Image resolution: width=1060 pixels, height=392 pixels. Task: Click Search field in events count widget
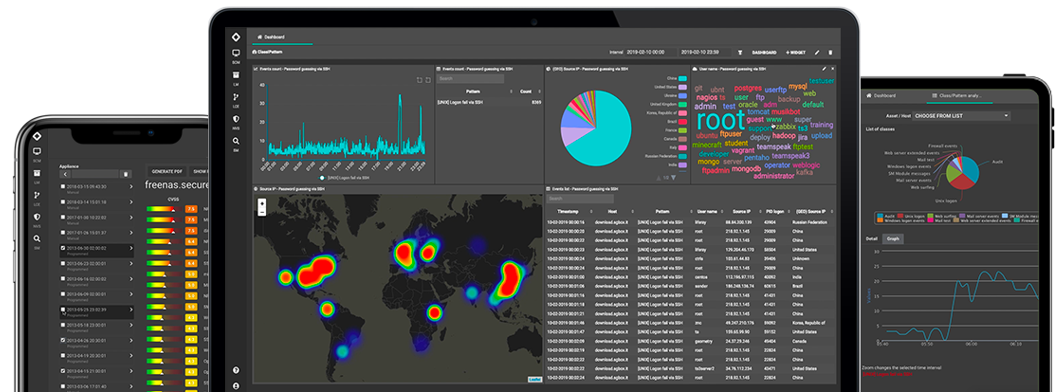[470, 79]
